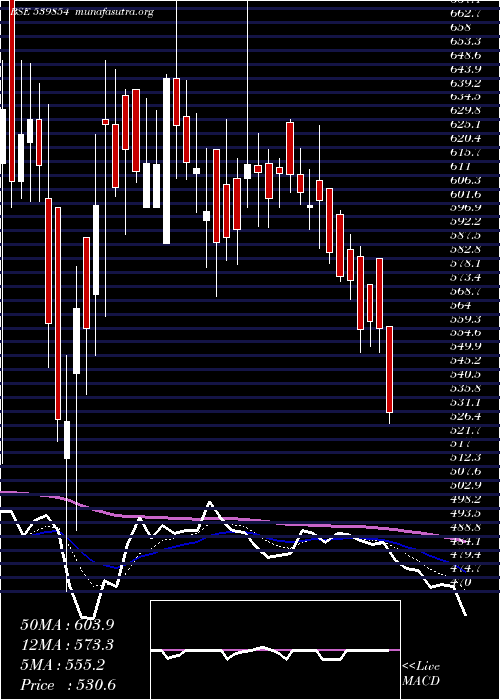The width and height of the screenshot is (500, 700).
Task: Click the 554.6 price axis label
Action: click(x=466, y=333)
